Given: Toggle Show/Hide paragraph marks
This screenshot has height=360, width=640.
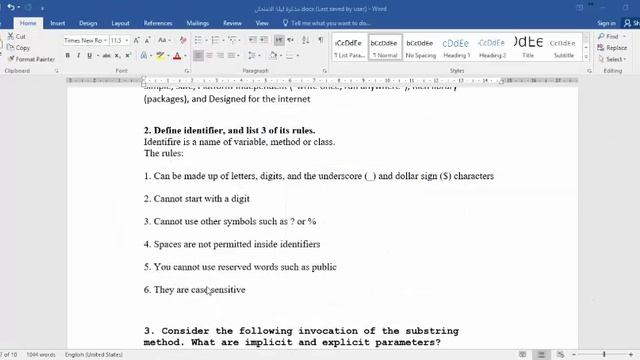Looking at the screenshot, I should click(321, 40).
